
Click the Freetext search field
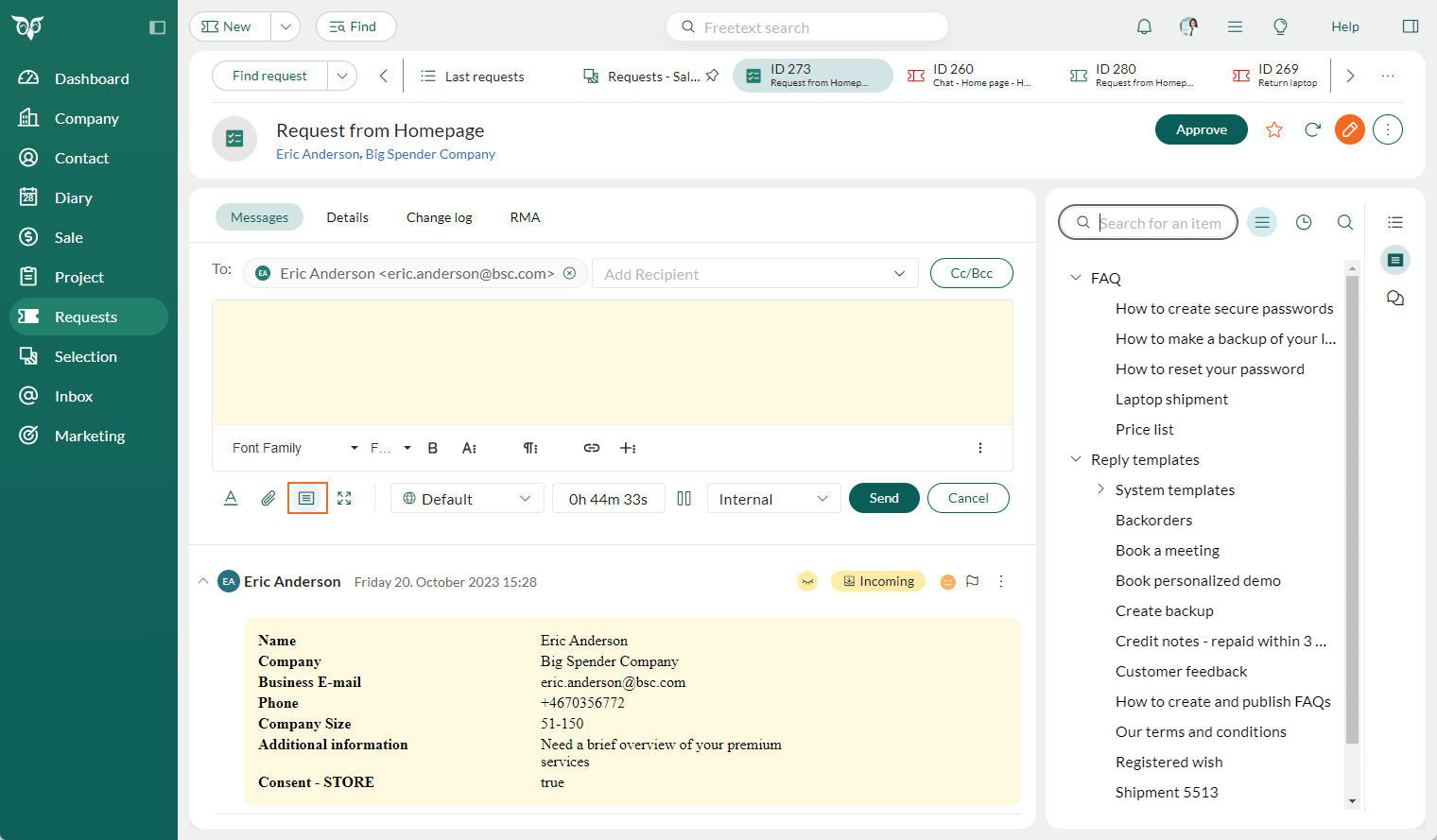coord(806,26)
